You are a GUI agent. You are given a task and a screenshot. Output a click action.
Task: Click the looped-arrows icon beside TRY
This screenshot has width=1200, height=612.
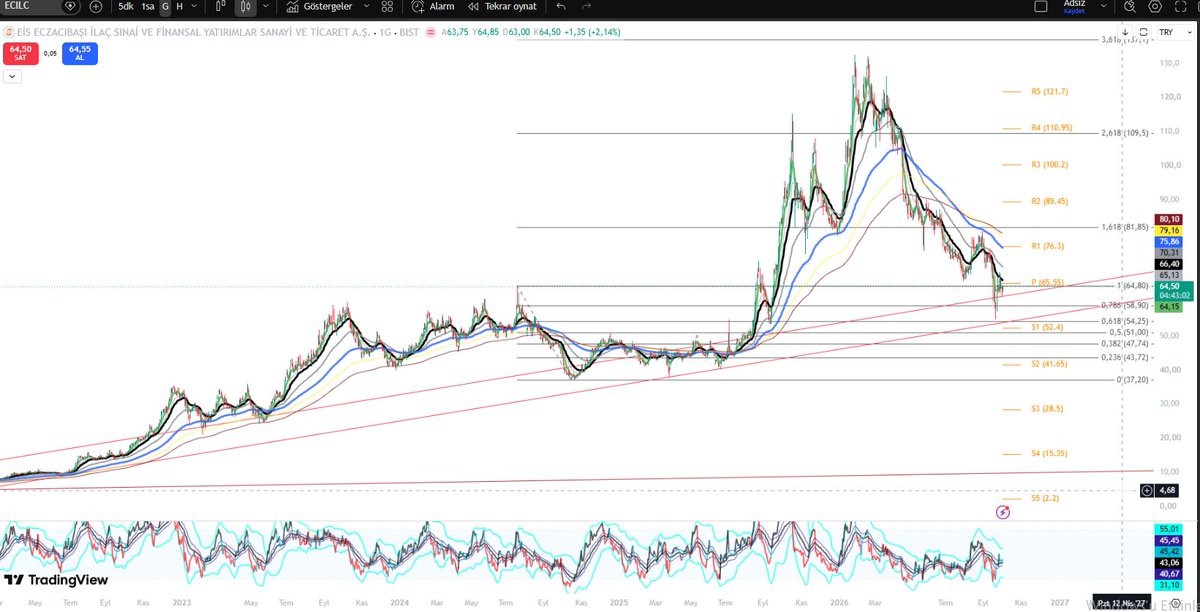click(x=1142, y=32)
